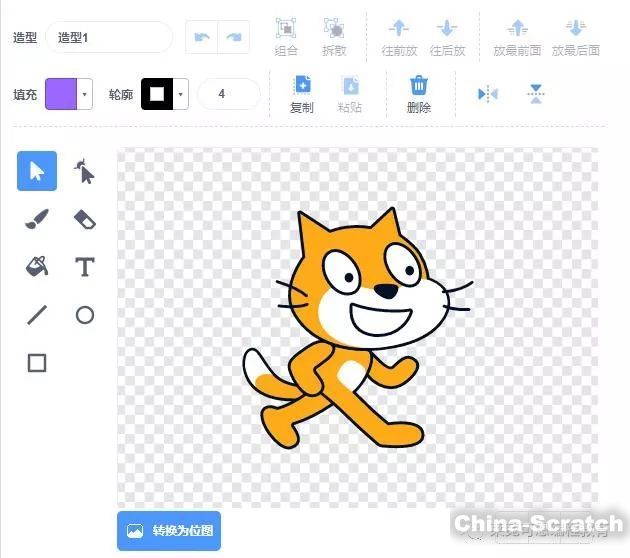
Task: Click the purple fill color swatch
Action: [61, 95]
